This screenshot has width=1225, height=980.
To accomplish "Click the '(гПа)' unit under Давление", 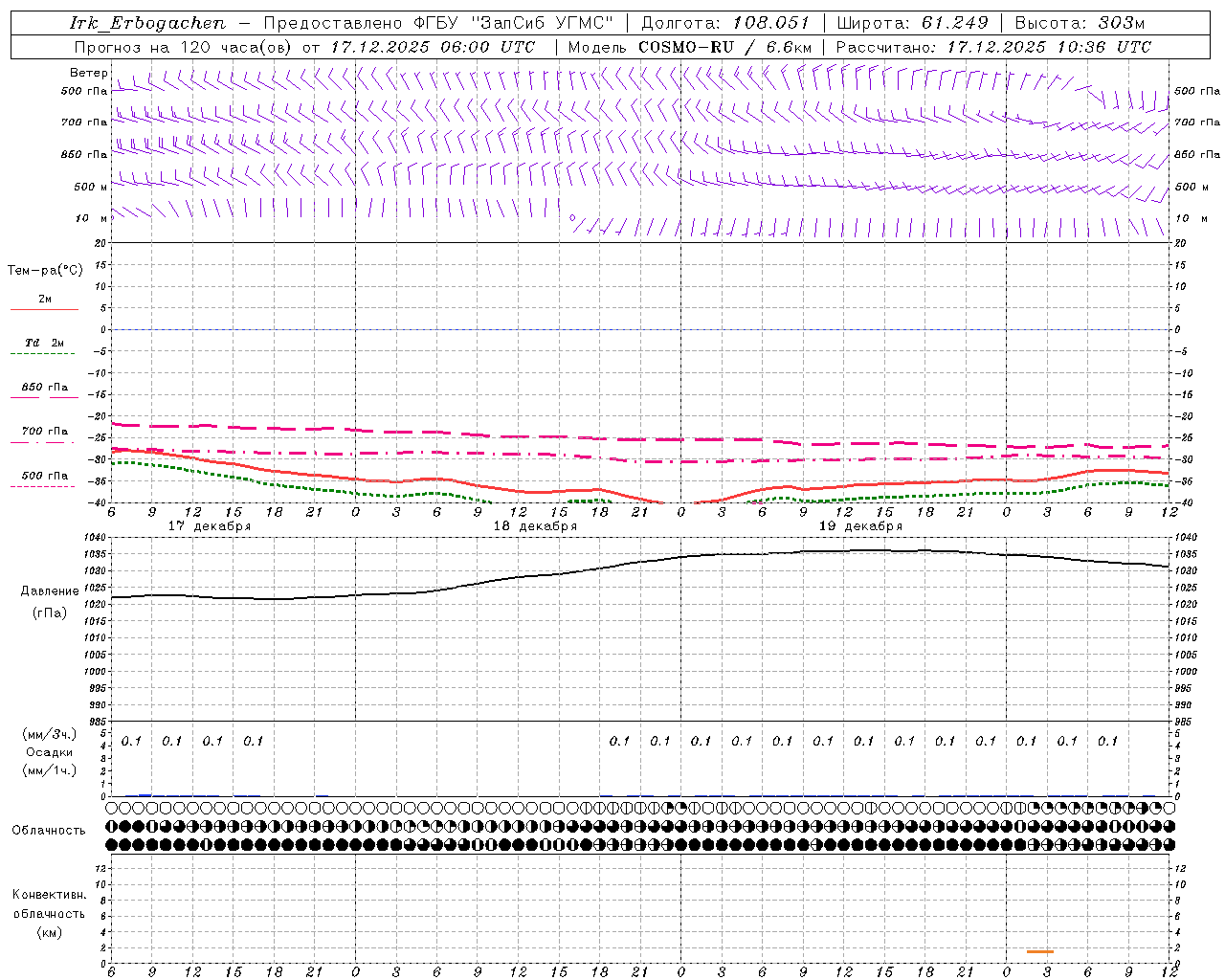I will [x=50, y=613].
